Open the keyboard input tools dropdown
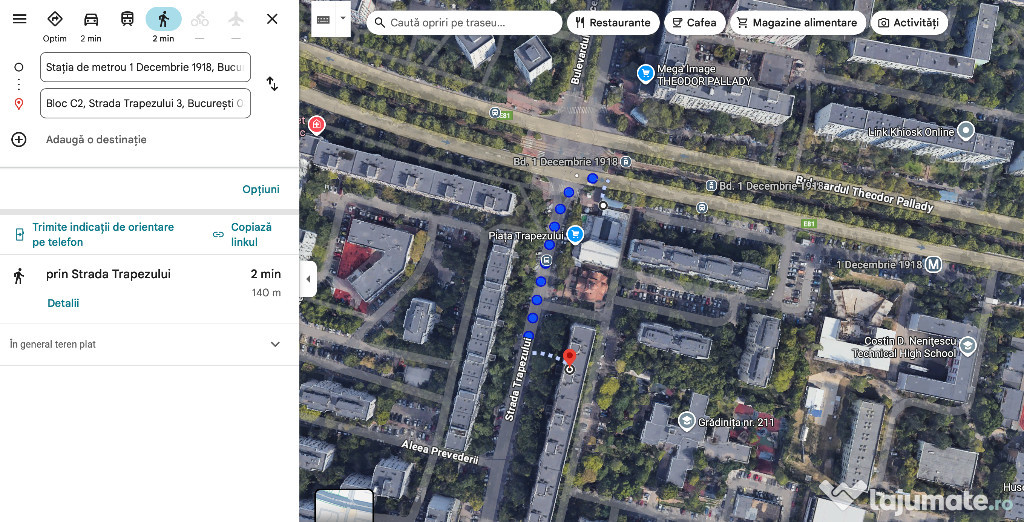 click(343, 19)
